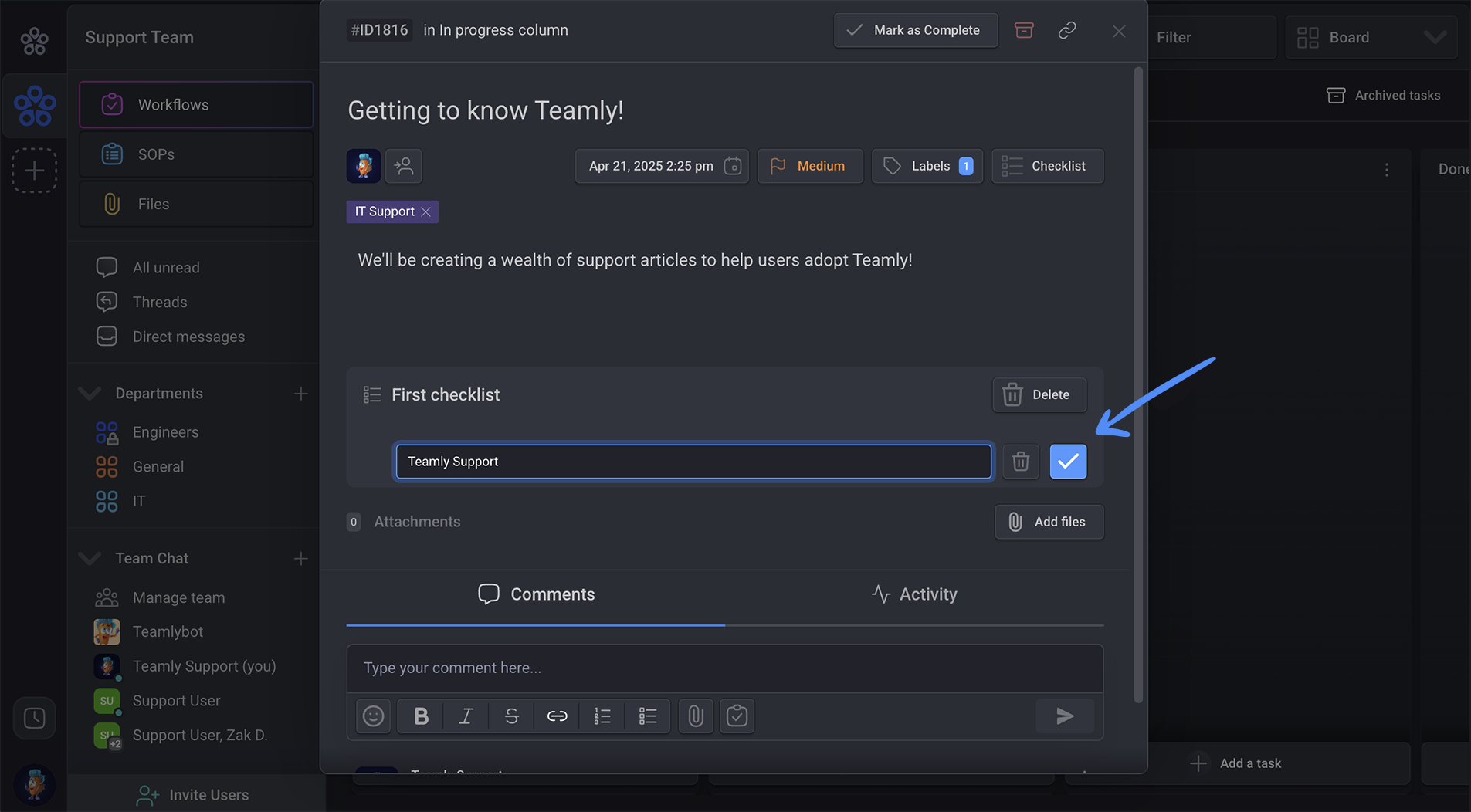Add a new department with plus
Image resolution: width=1471 pixels, height=812 pixels.
pos(301,394)
